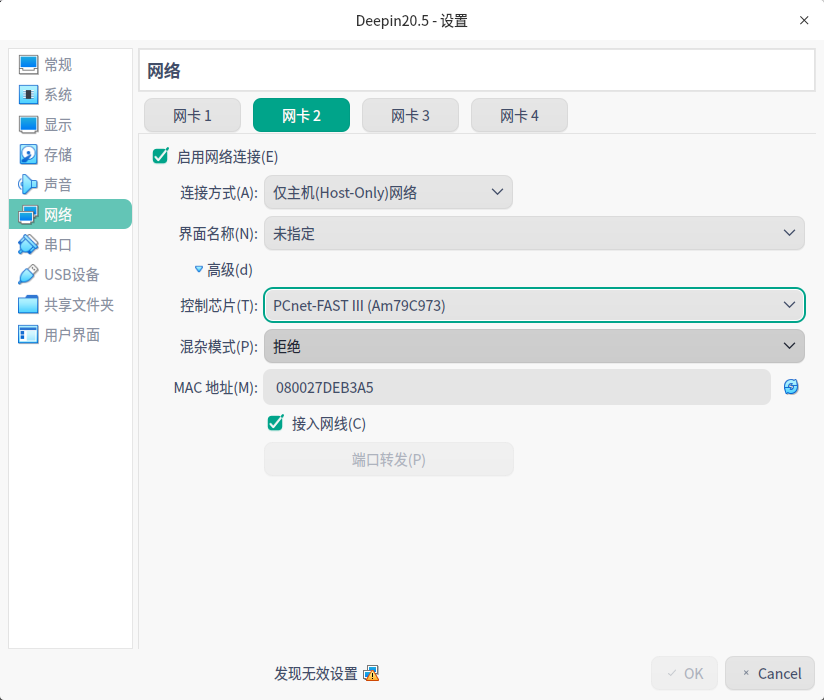This screenshot has height=700, width=824.
Task: Open the USB设备 settings icon
Action: (x=28, y=275)
